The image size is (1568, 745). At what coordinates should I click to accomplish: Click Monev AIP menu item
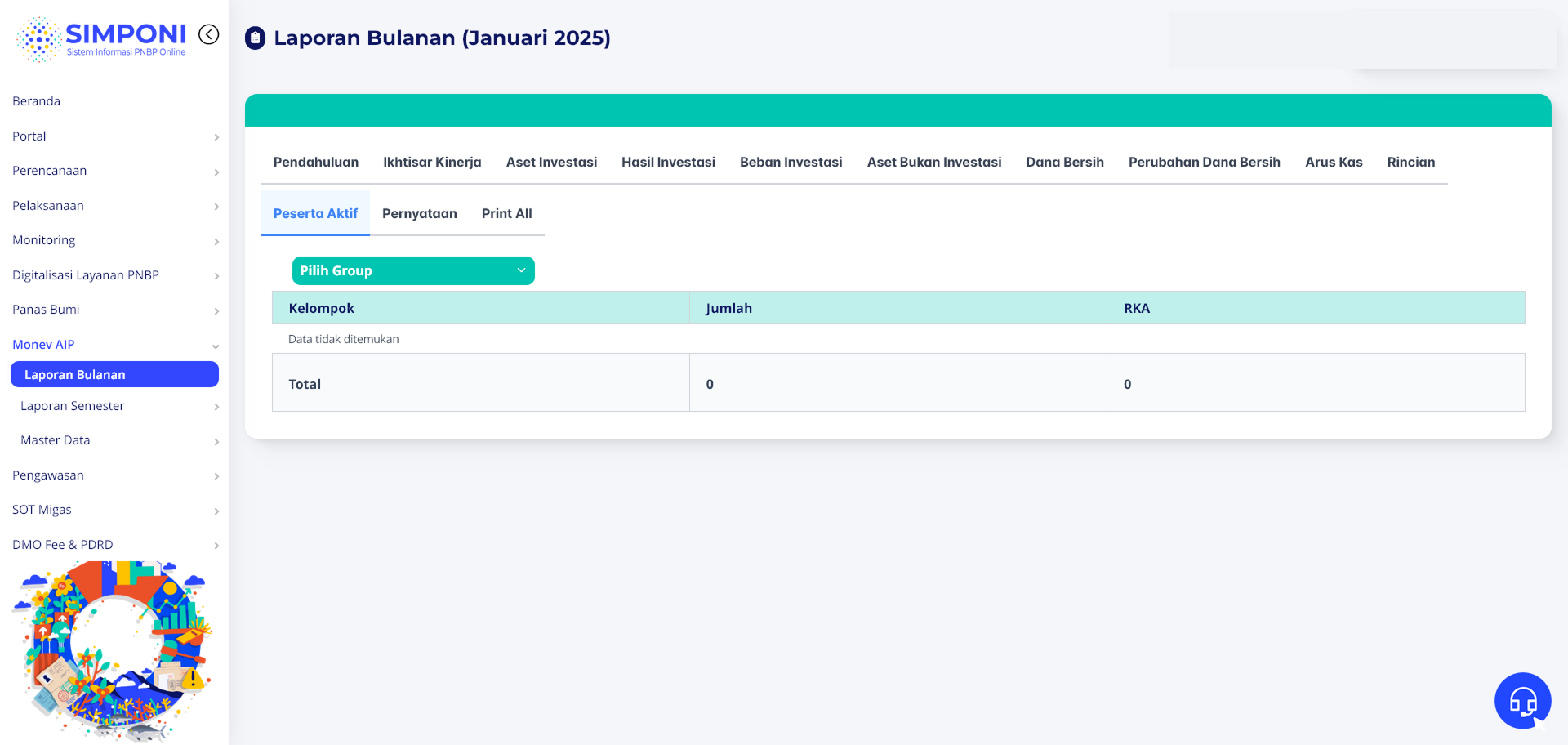tap(43, 345)
